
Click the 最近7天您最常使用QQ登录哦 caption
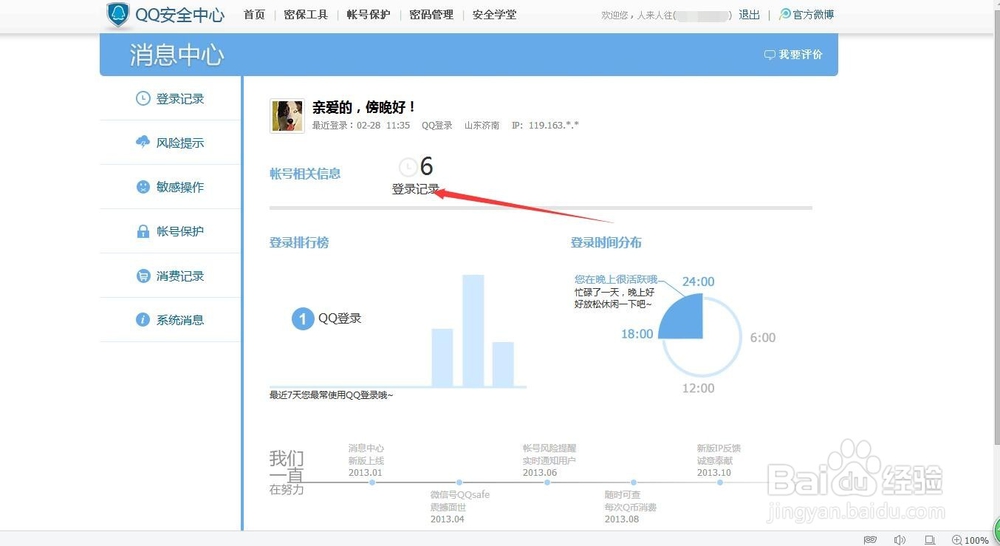tap(331, 395)
